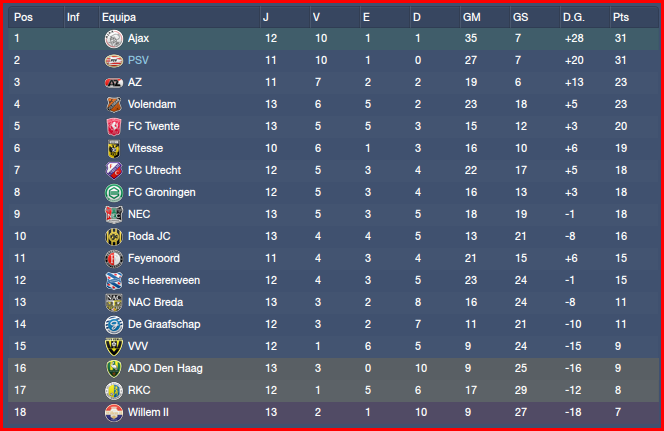Click the Ajax club crest icon

coord(113,39)
